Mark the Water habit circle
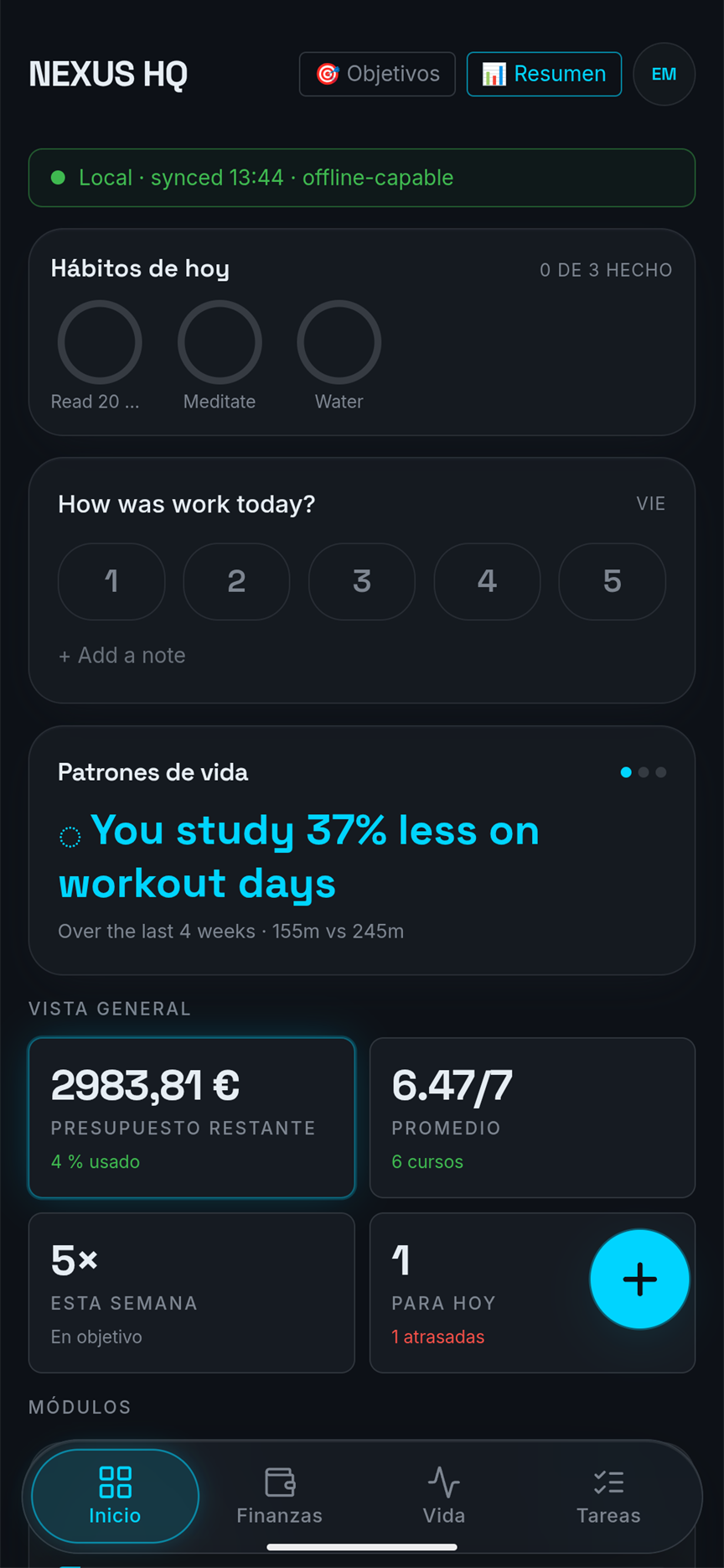 339,342
